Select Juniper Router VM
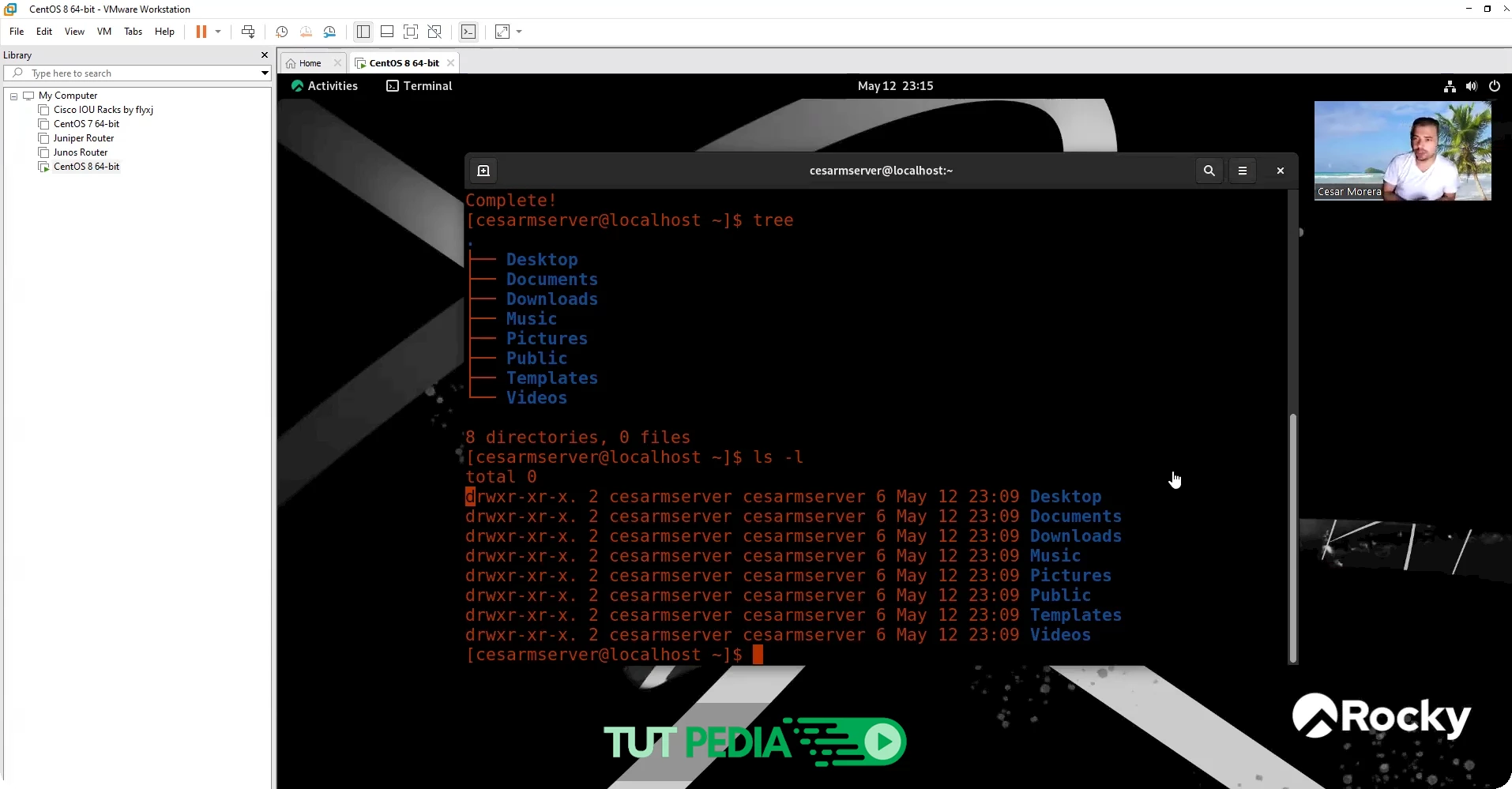This screenshot has width=1512, height=789. point(84,138)
